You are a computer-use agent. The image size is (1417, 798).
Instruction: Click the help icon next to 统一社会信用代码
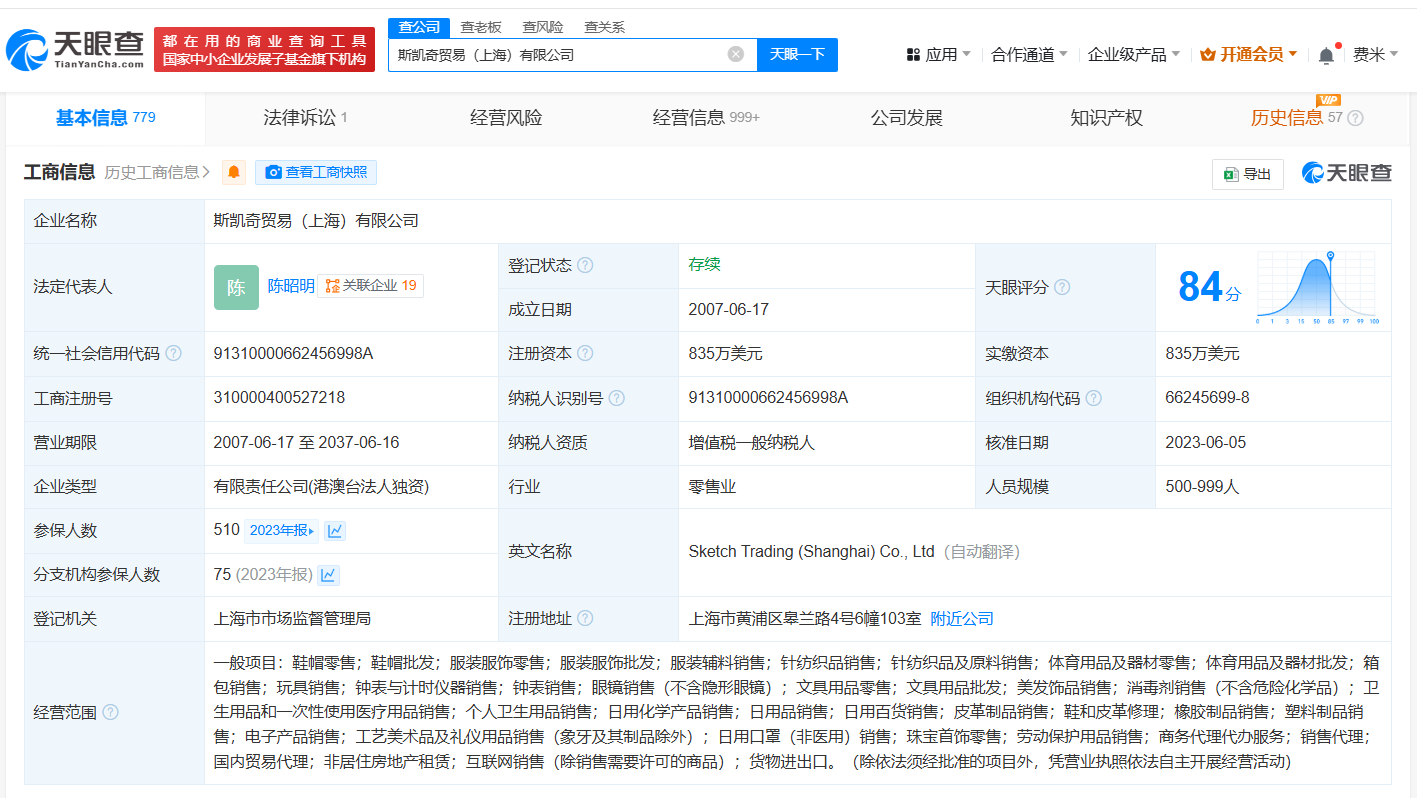(x=173, y=354)
